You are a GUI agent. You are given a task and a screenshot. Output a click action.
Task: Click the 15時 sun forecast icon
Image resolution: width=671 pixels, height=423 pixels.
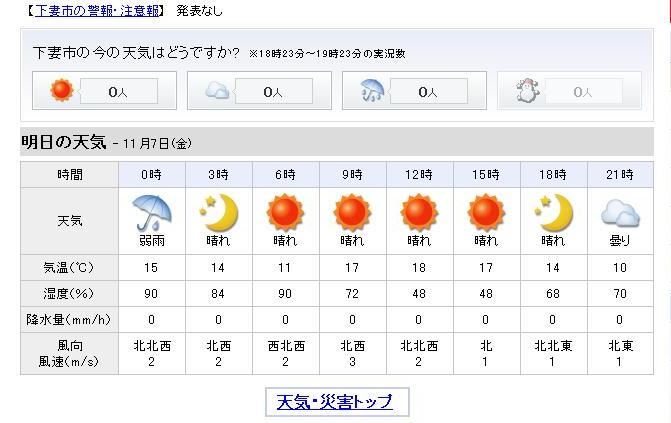coord(486,212)
